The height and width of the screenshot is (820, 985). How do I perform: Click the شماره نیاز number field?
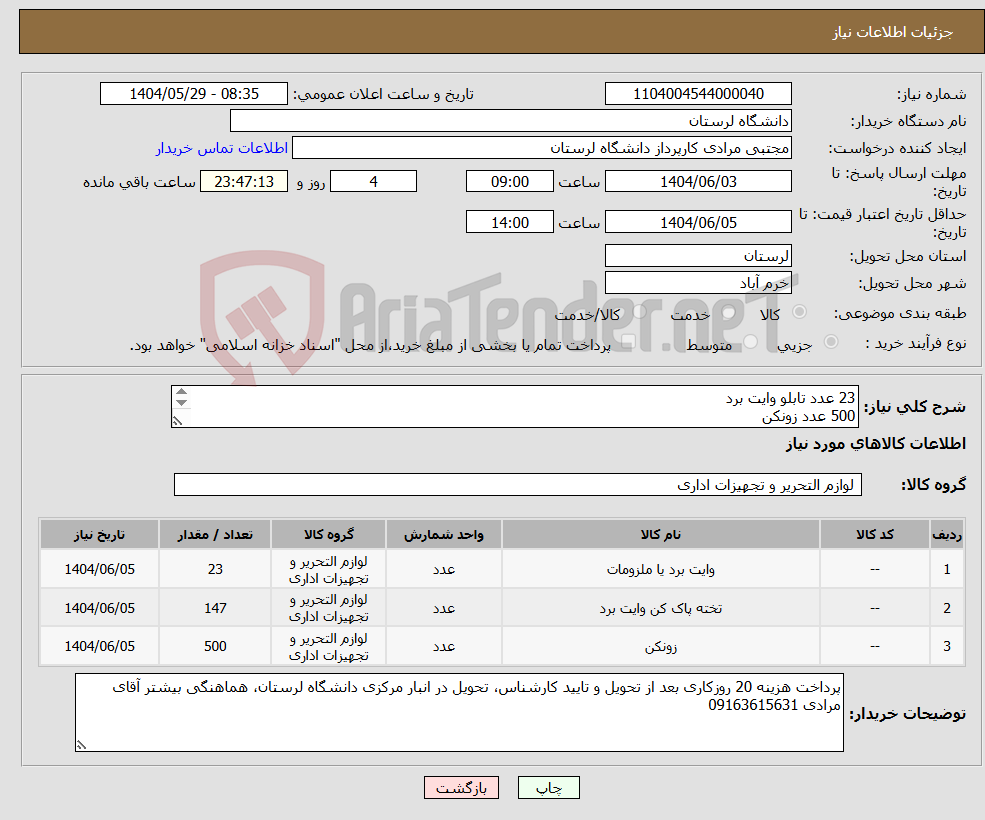click(x=698, y=94)
